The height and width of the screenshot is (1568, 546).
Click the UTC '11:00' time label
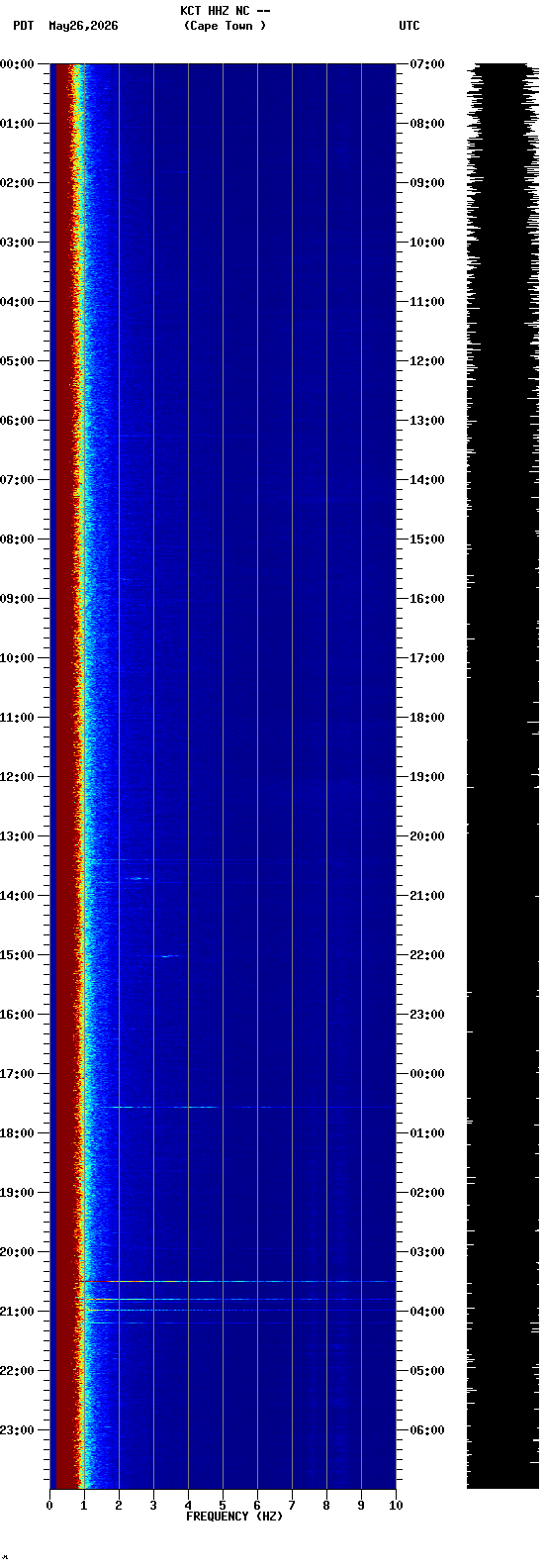(x=427, y=302)
